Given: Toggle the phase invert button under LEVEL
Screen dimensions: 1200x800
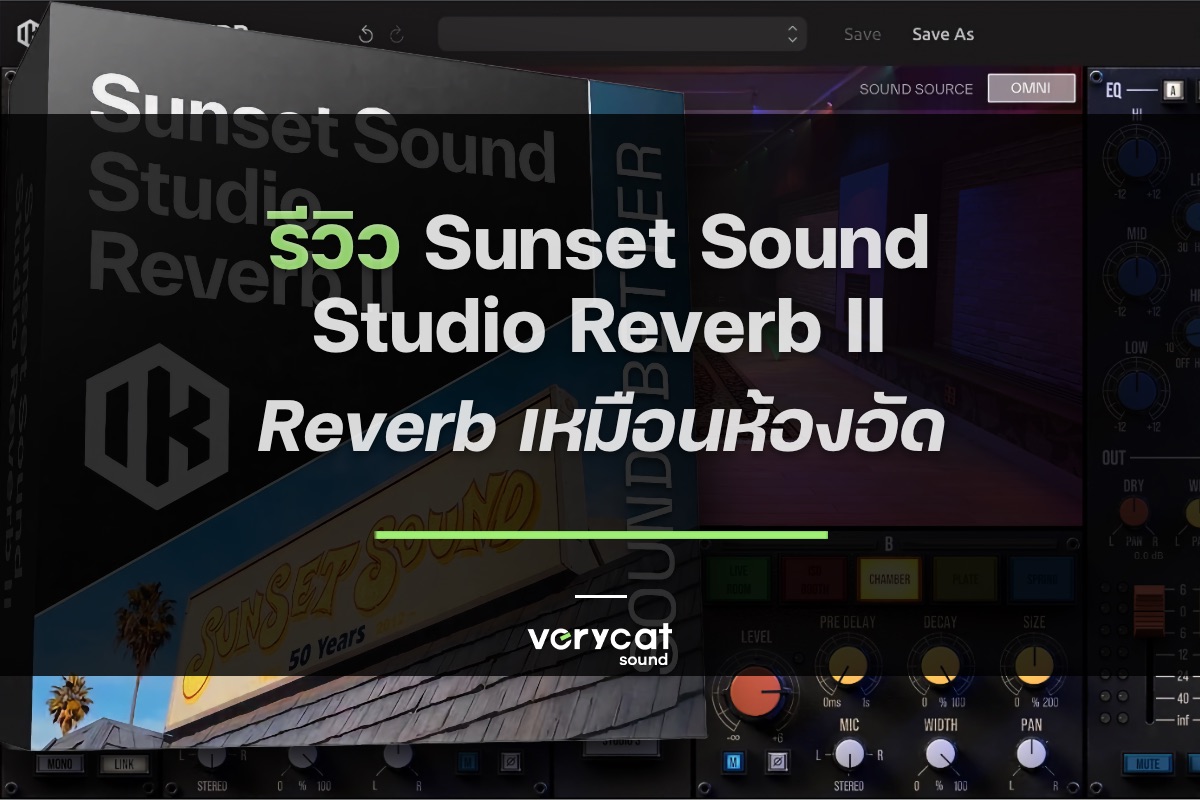Looking at the screenshot, I should pos(777,763).
